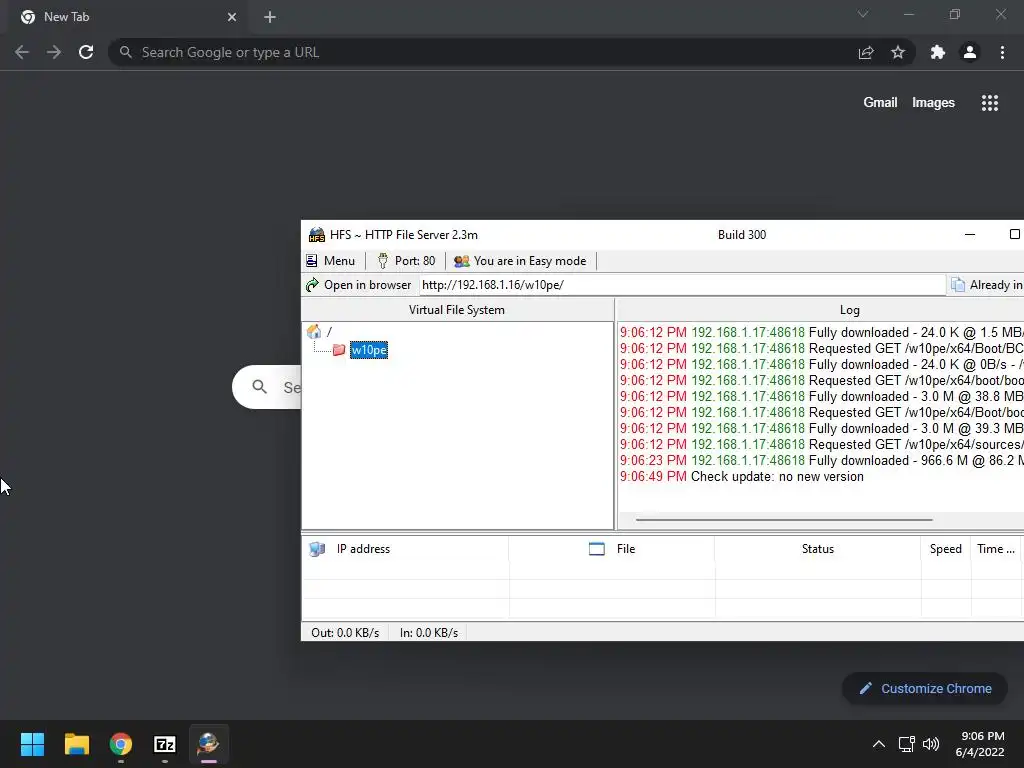
Task: Open File Explorer from the taskbar
Action: [77, 744]
